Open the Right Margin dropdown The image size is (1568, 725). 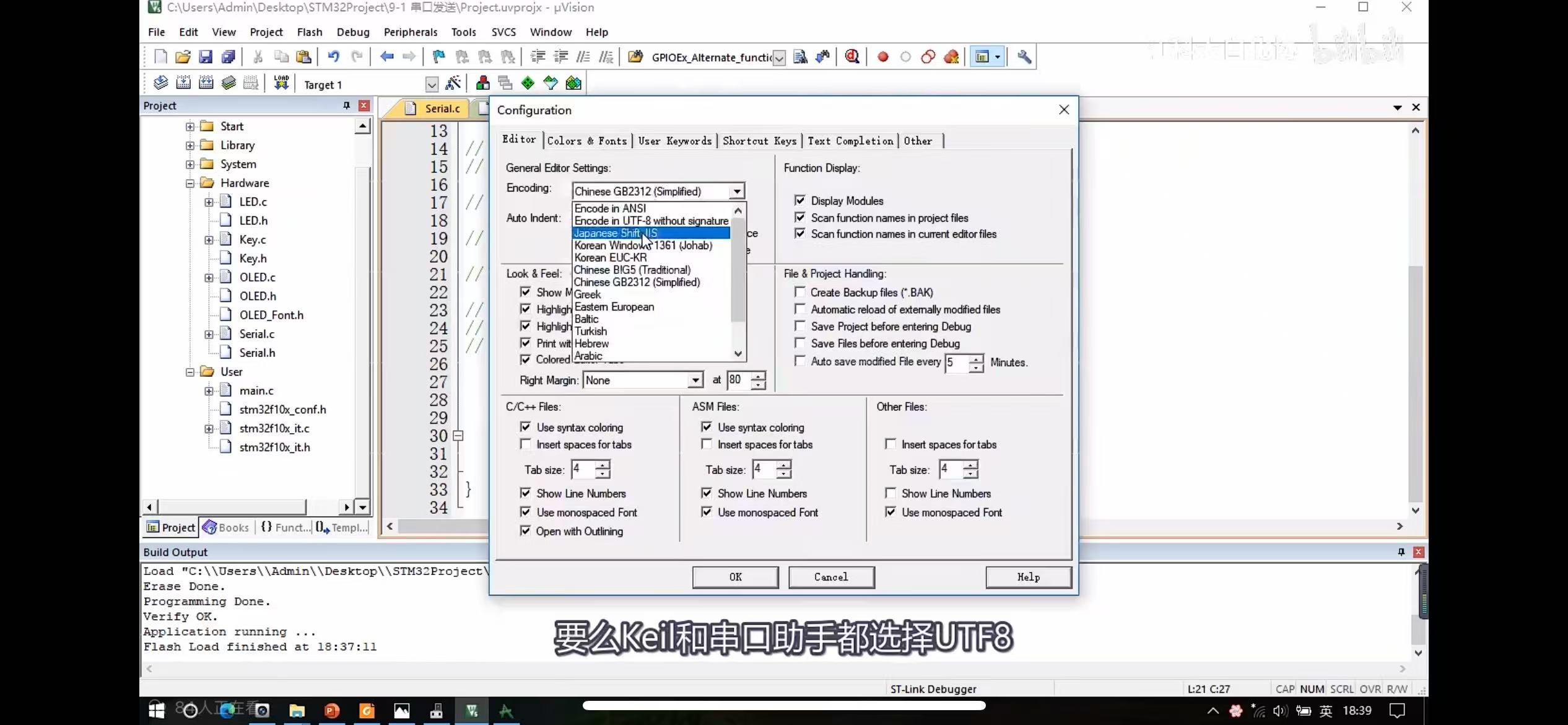(695, 380)
